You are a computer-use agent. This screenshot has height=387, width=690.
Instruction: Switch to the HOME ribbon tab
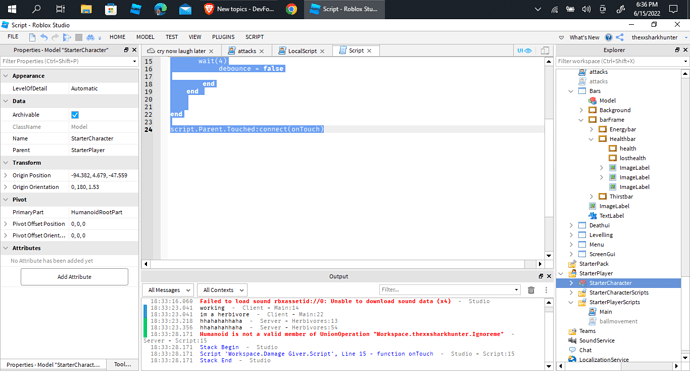pos(117,37)
